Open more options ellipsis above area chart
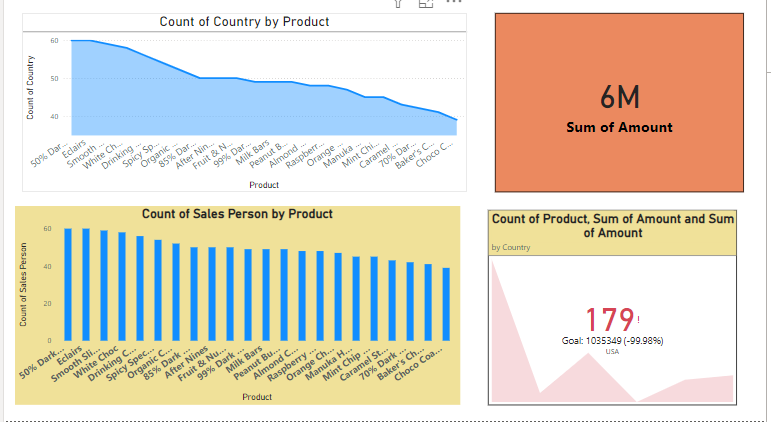This screenshot has width=771, height=422. [x=454, y=3]
